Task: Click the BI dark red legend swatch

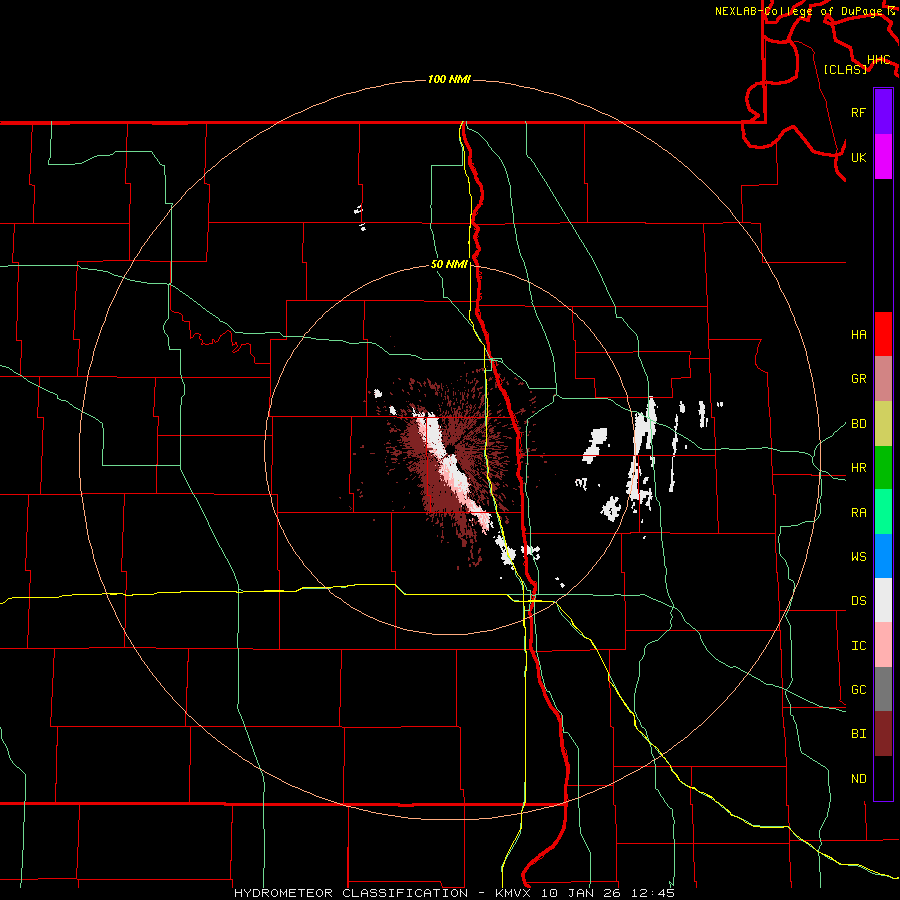Action: 883,734
